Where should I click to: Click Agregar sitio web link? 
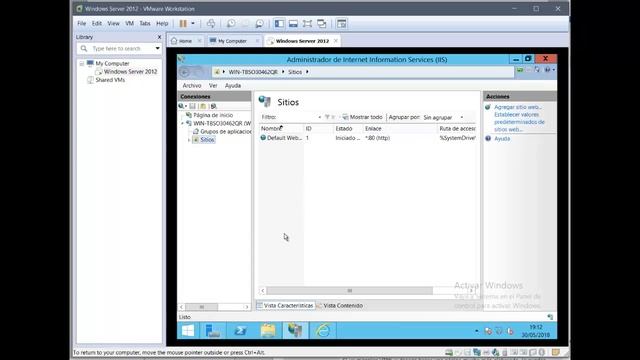518,107
